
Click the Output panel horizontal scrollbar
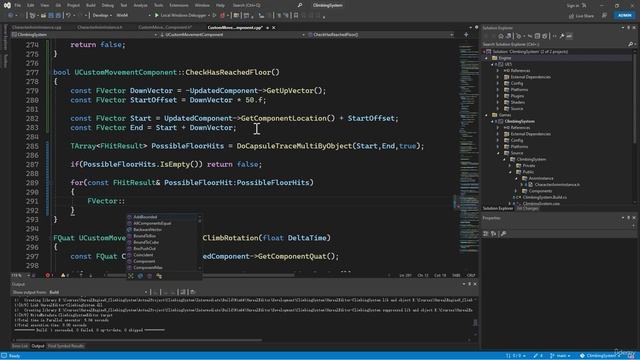point(139,340)
